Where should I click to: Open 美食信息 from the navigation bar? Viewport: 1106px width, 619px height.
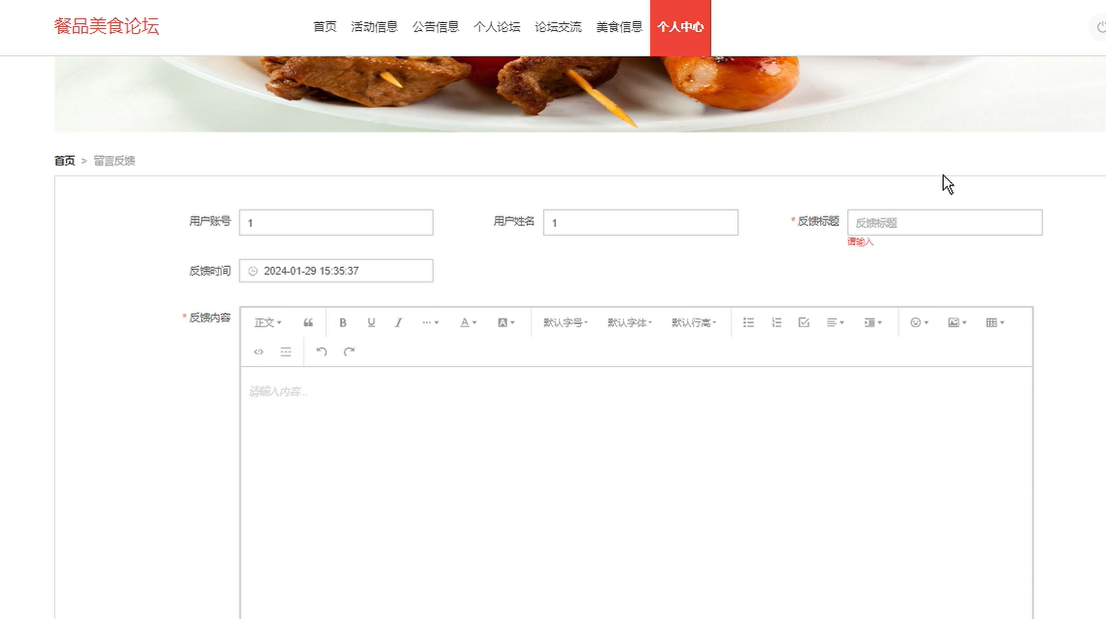point(619,27)
